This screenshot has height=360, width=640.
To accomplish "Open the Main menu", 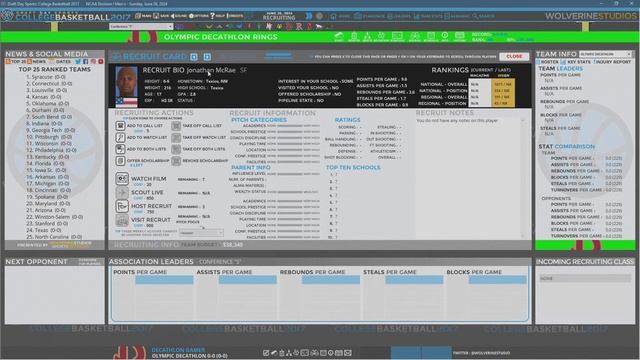I will pyautogui.click(x=143, y=16).
